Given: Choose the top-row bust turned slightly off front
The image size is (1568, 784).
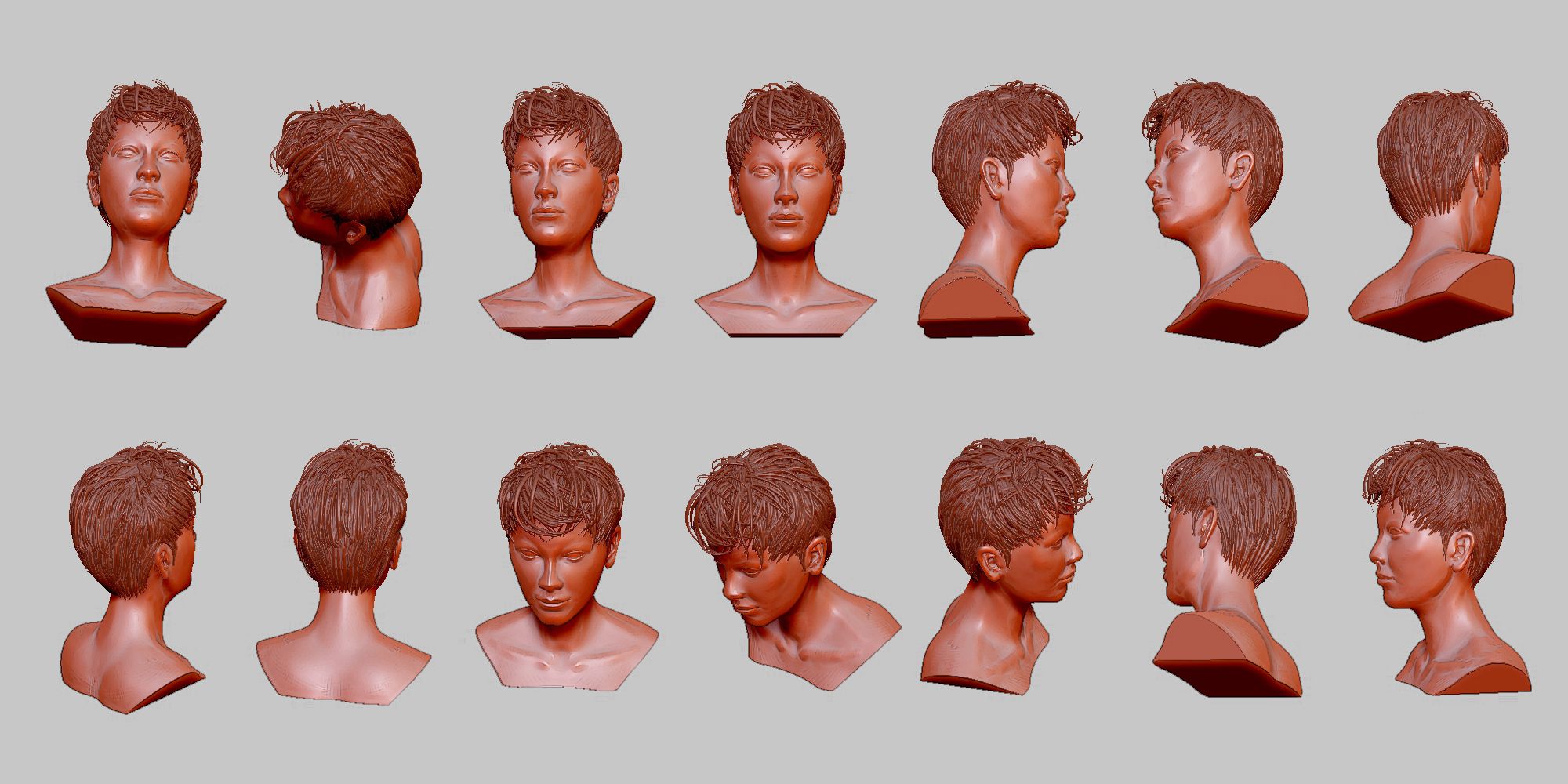Looking at the screenshot, I should pos(566,212).
